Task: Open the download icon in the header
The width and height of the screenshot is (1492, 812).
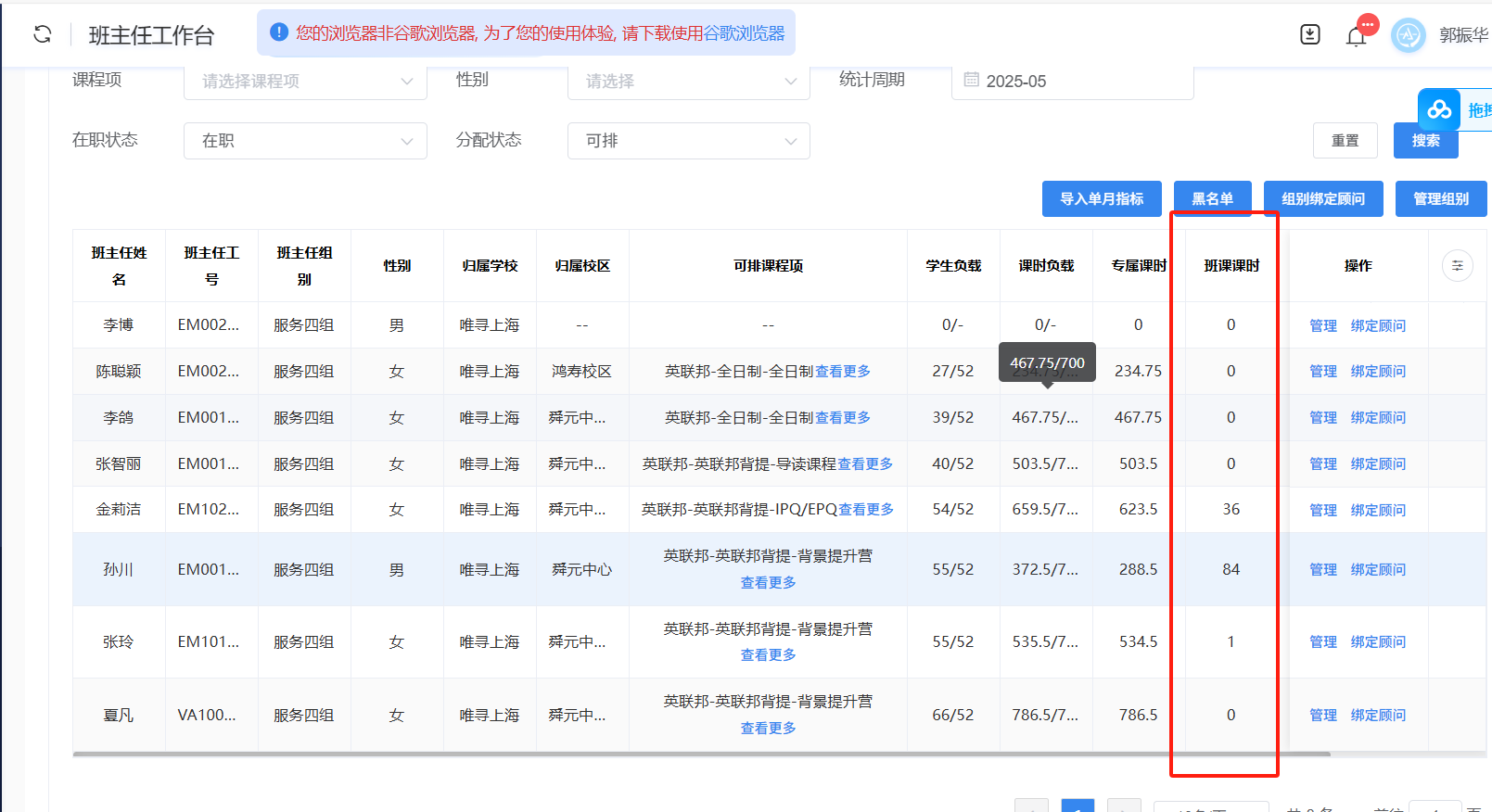Action: pos(1309,34)
